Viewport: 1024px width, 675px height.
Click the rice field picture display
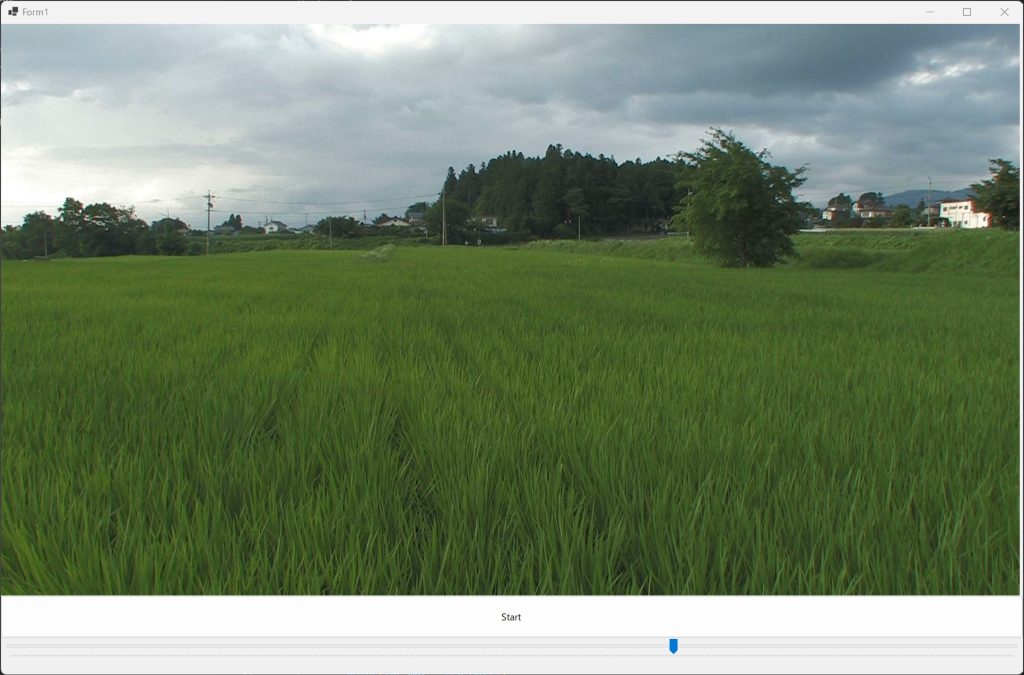(x=511, y=309)
